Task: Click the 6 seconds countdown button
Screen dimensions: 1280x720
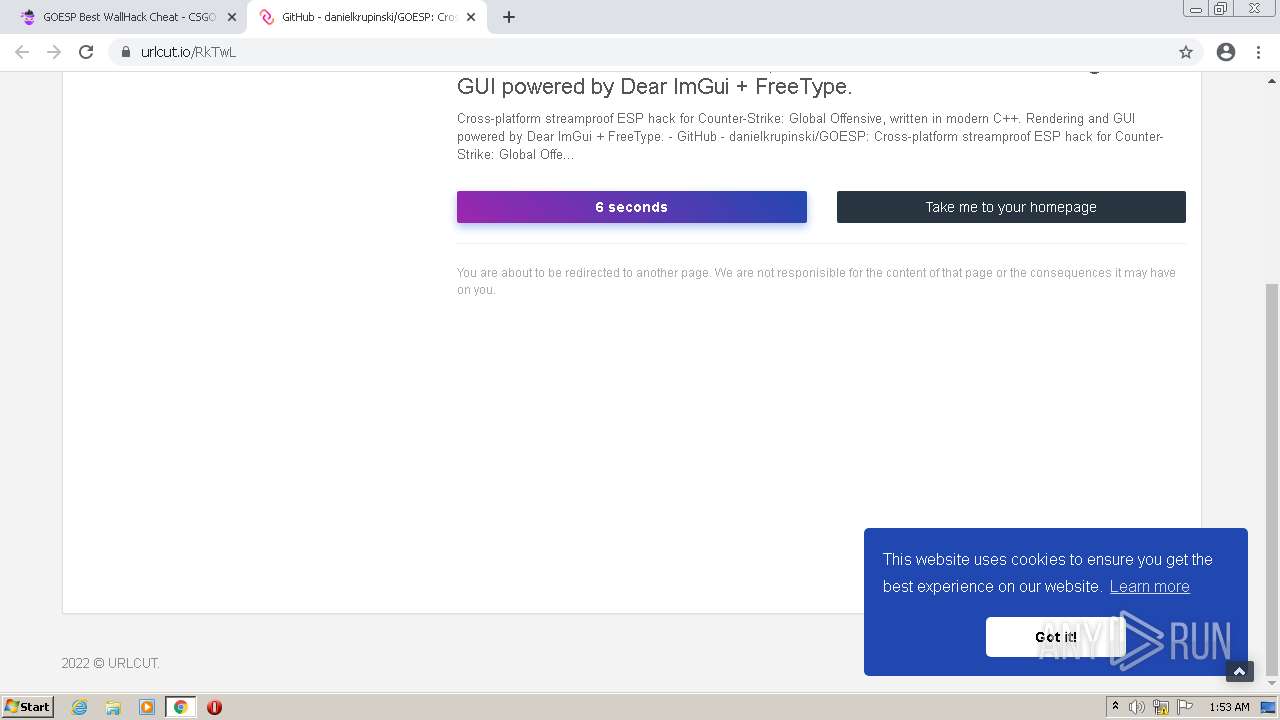Action: pyautogui.click(x=632, y=207)
